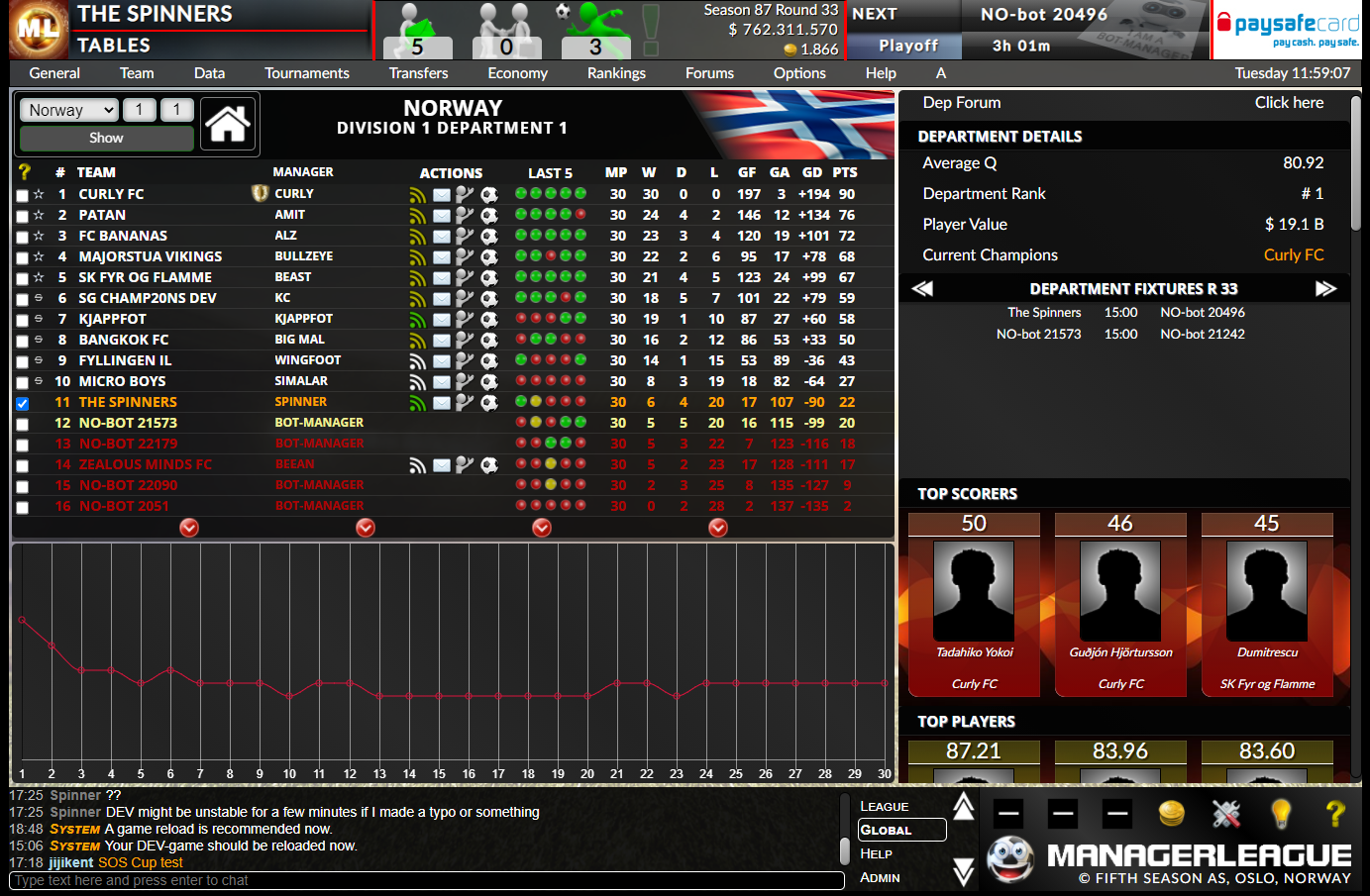Switch to the League chat tab
This screenshot has height=896, width=1370.
(884, 806)
